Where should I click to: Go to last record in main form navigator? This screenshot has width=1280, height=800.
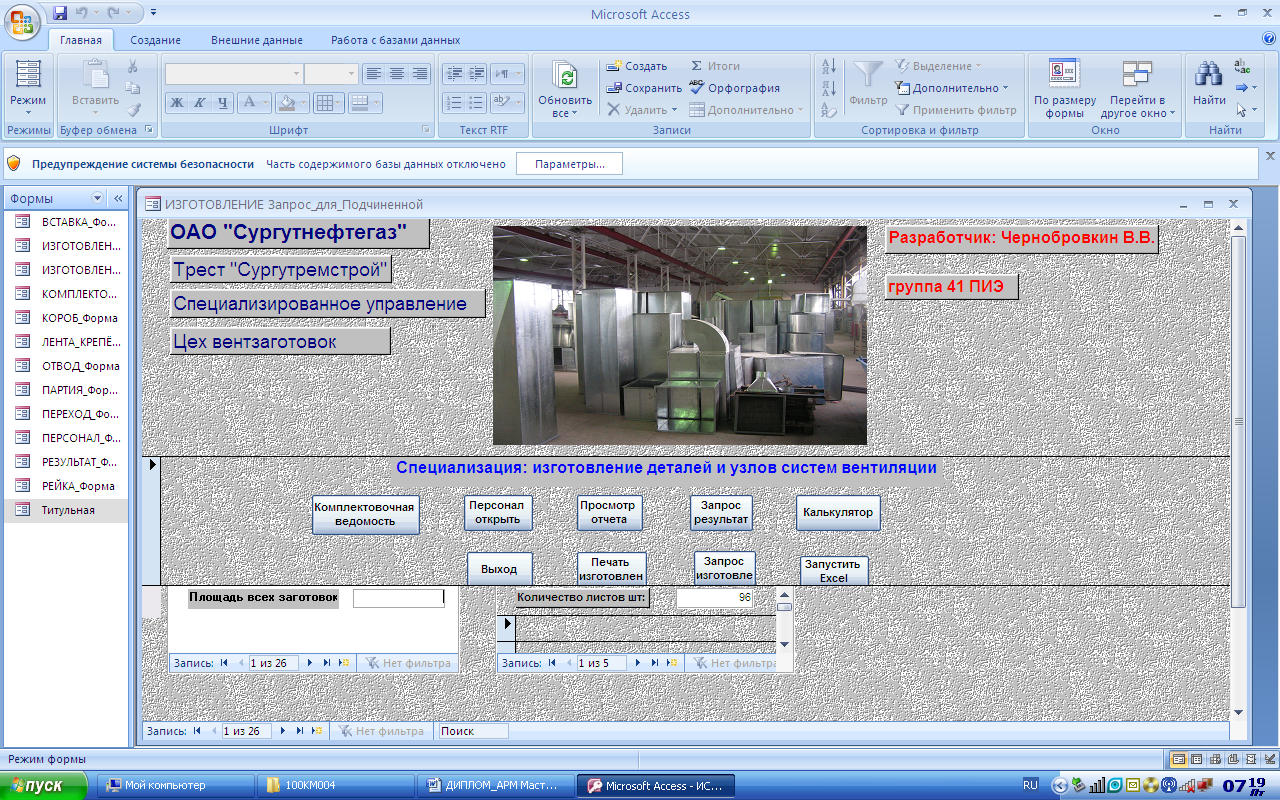[x=299, y=731]
